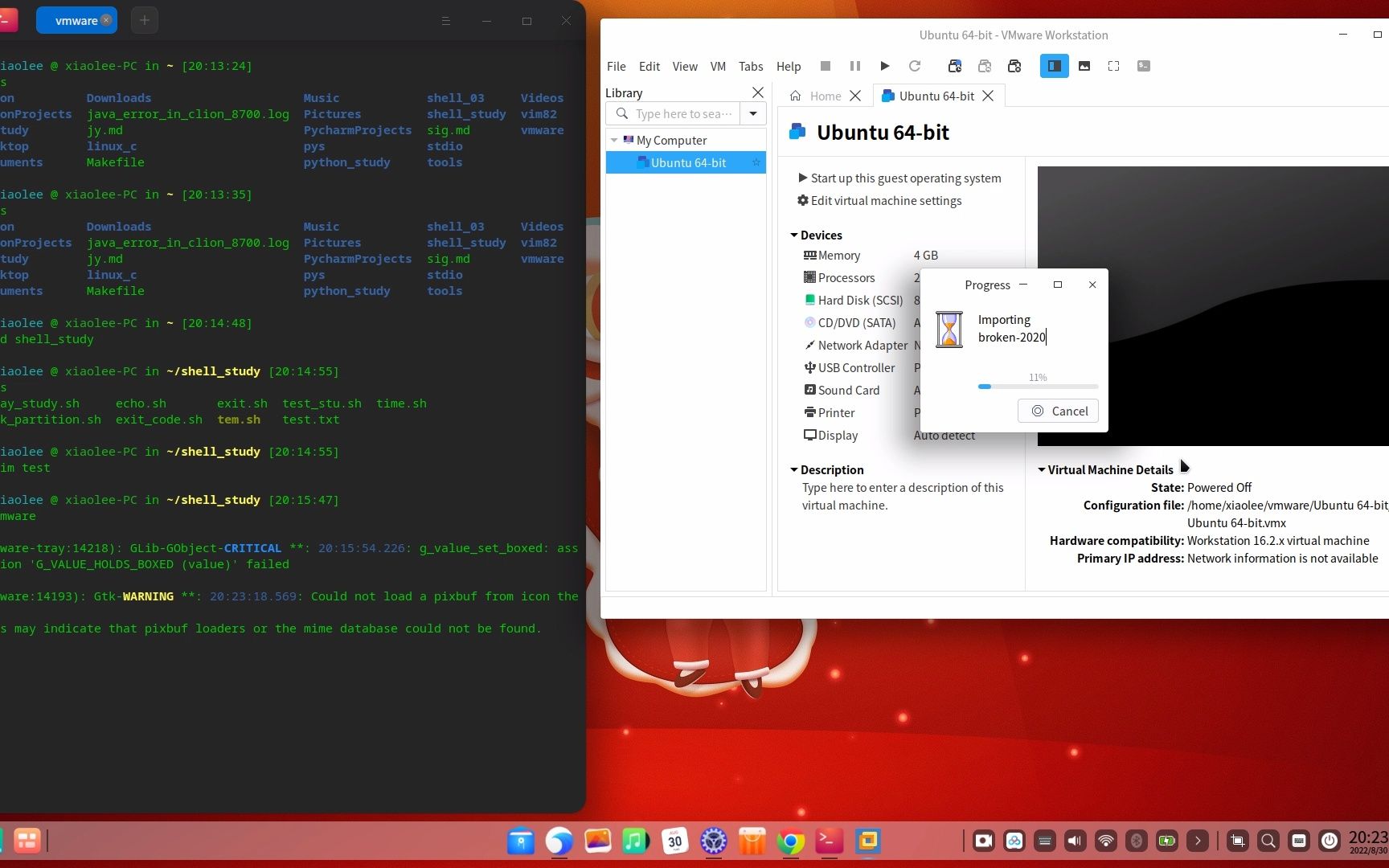The image size is (1389, 868).
Task: Click the console view toolbar icon
Action: [1144, 66]
